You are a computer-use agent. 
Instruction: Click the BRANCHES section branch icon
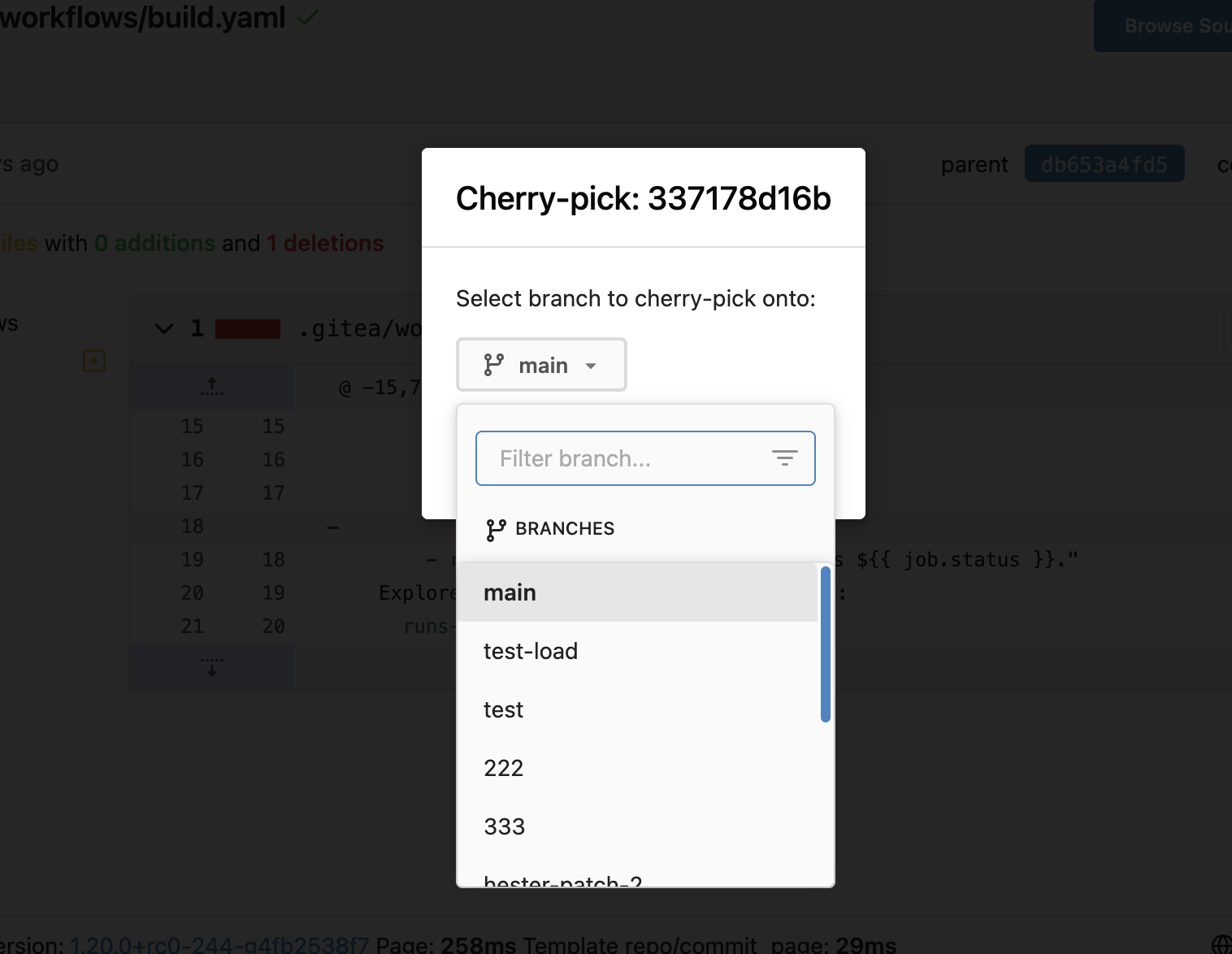point(496,530)
